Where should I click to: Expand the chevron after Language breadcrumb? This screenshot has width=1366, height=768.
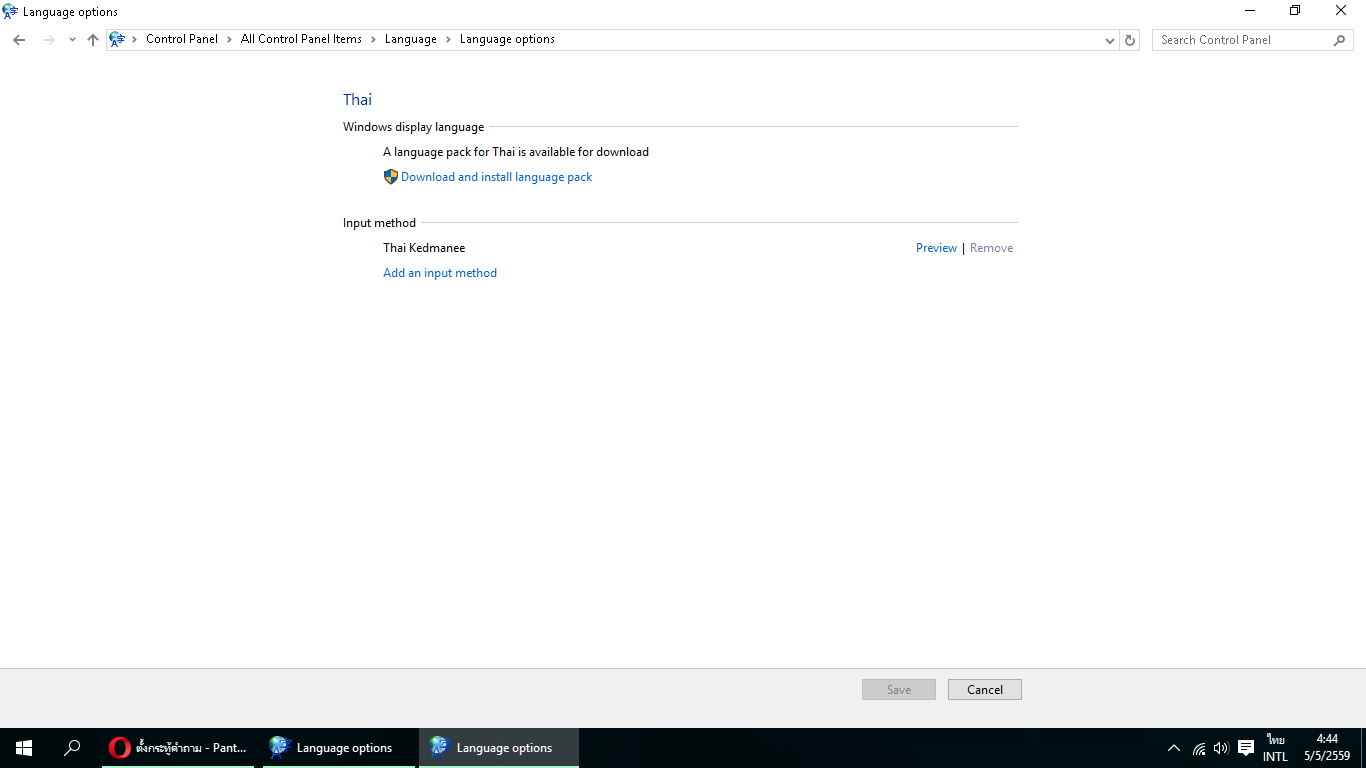click(x=448, y=40)
